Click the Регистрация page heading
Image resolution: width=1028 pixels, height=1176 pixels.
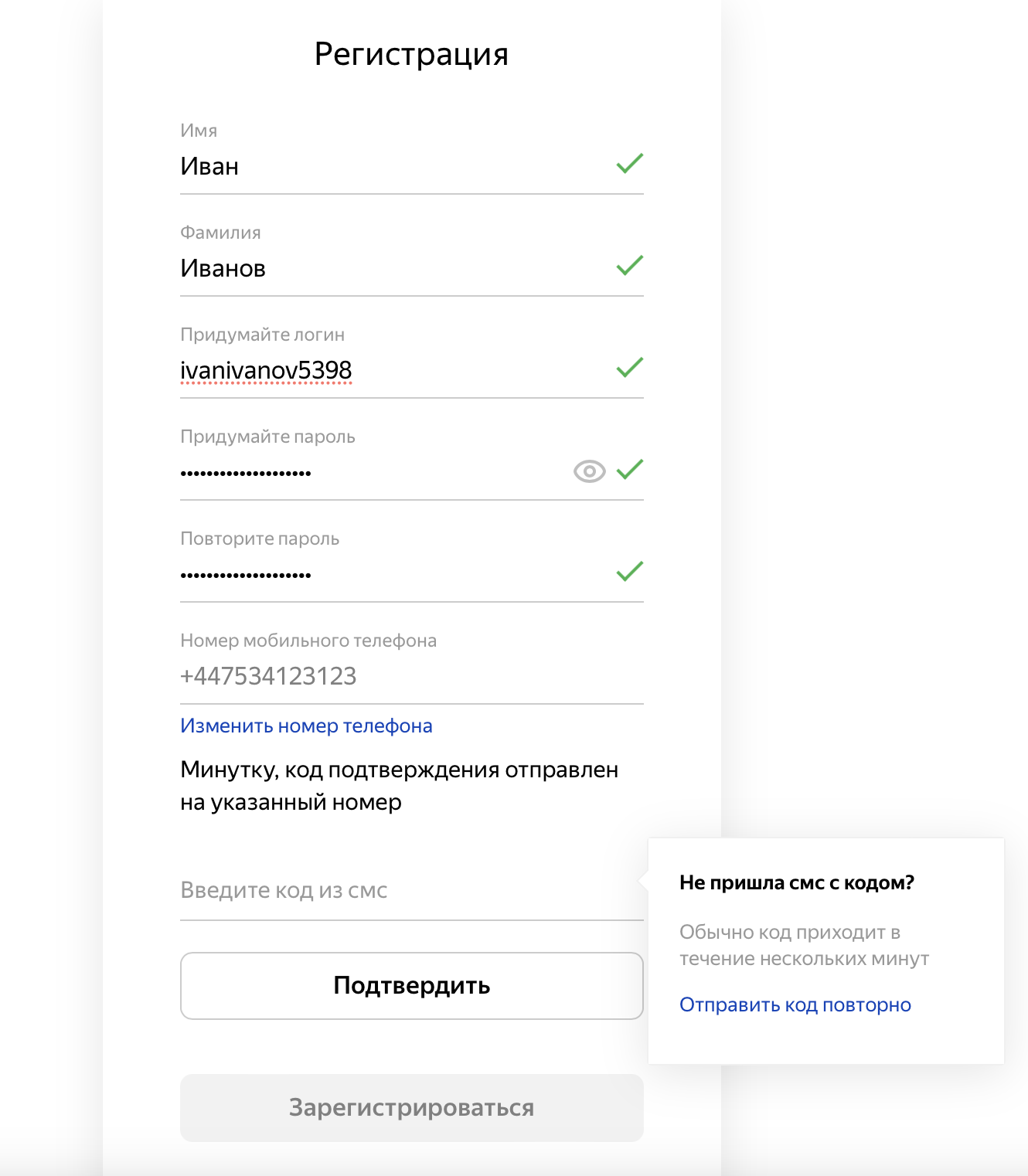click(x=411, y=54)
